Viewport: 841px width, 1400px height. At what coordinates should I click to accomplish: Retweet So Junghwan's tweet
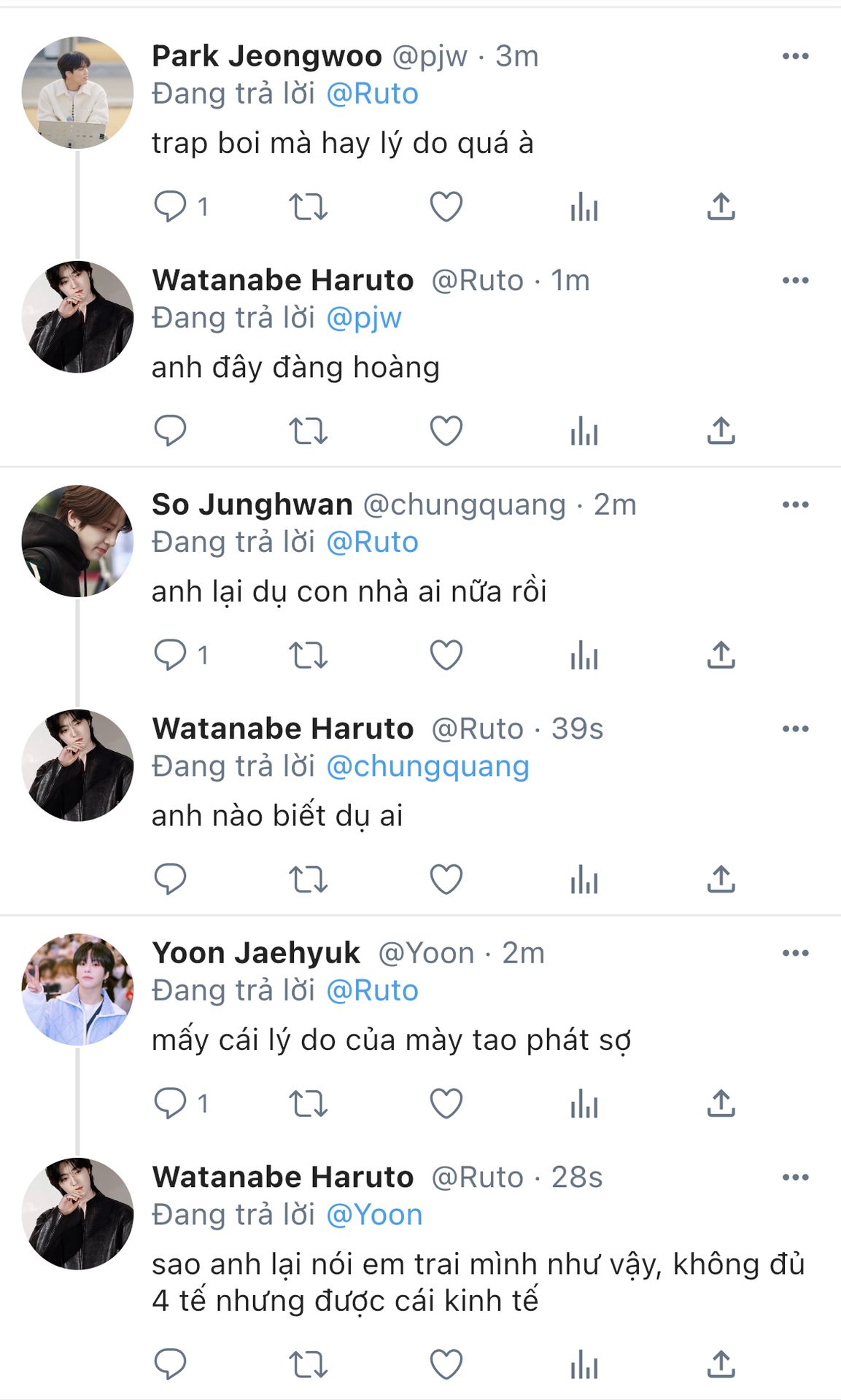pyautogui.click(x=309, y=655)
